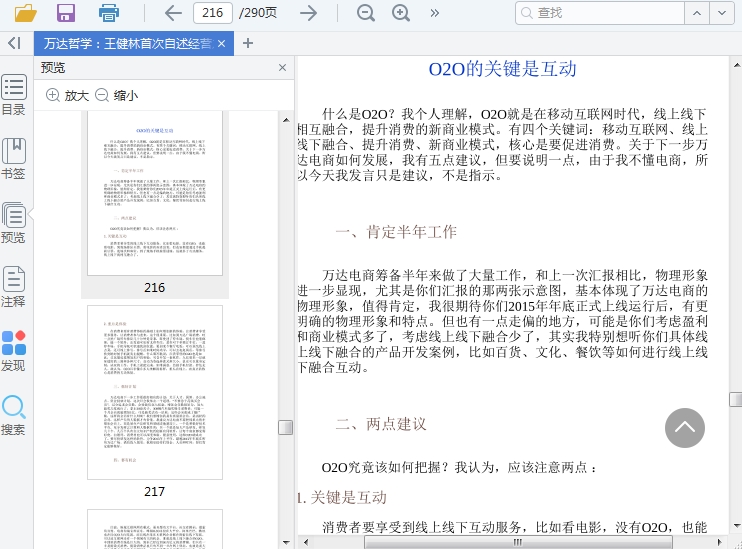Click the 216 label under the thumbnail
742x549 pixels.
[x=155, y=287]
